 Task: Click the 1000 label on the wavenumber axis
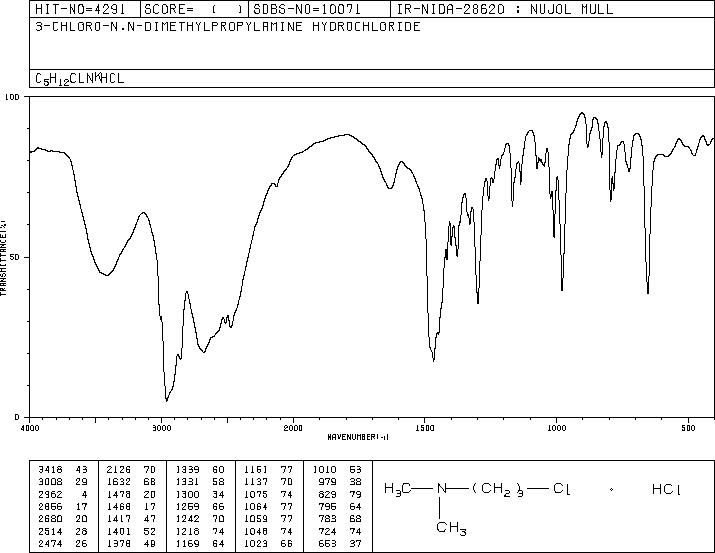(557, 428)
